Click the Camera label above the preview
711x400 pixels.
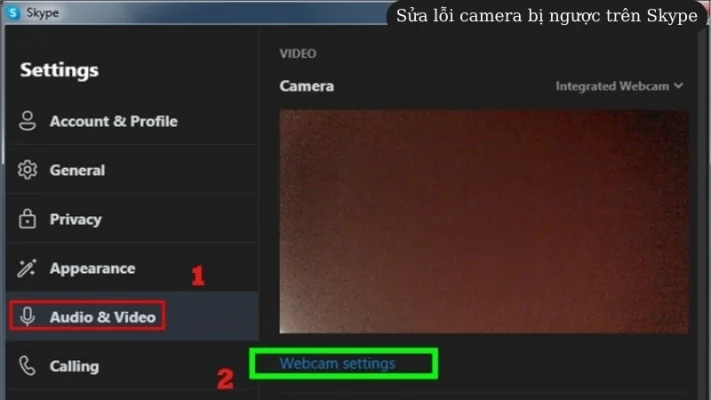pos(306,86)
